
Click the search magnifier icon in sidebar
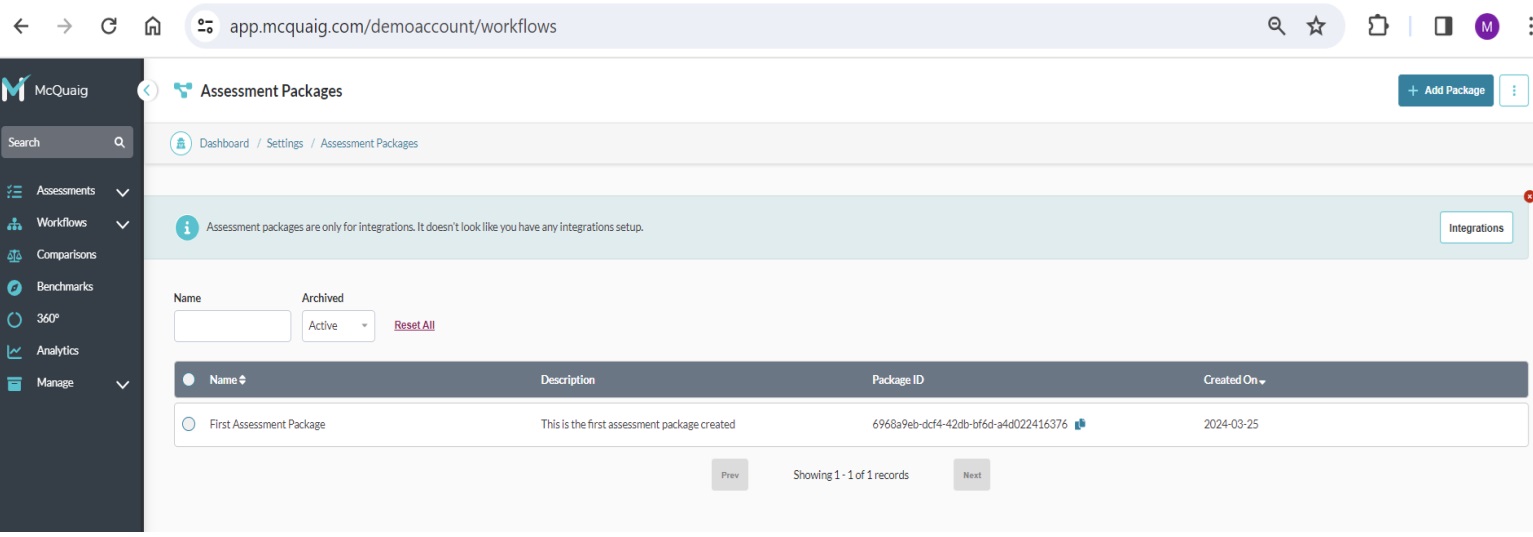coord(119,143)
